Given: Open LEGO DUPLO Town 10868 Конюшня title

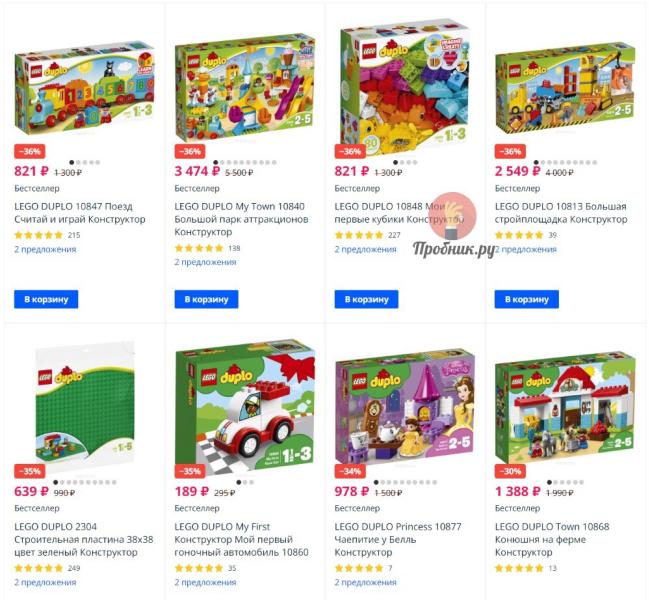Looking at the screenshot, I should 552,539.
